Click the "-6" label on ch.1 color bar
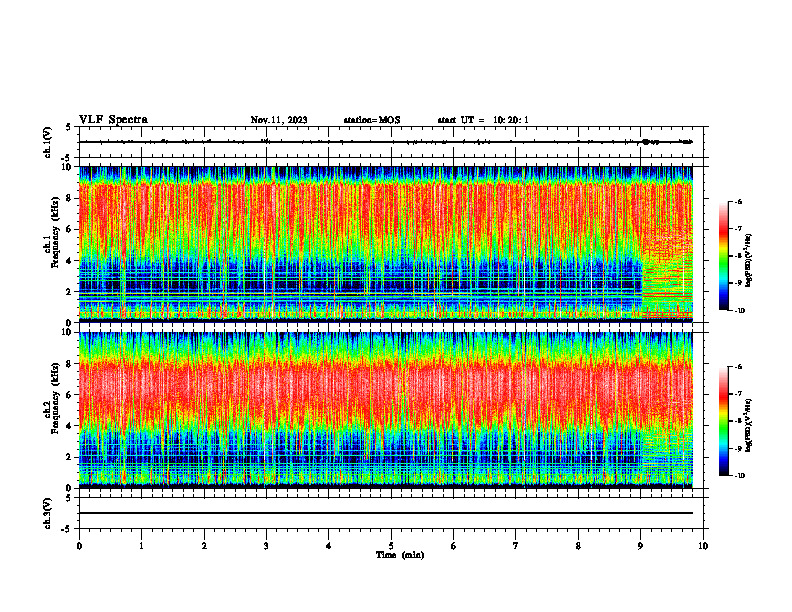 coord(739,202)
